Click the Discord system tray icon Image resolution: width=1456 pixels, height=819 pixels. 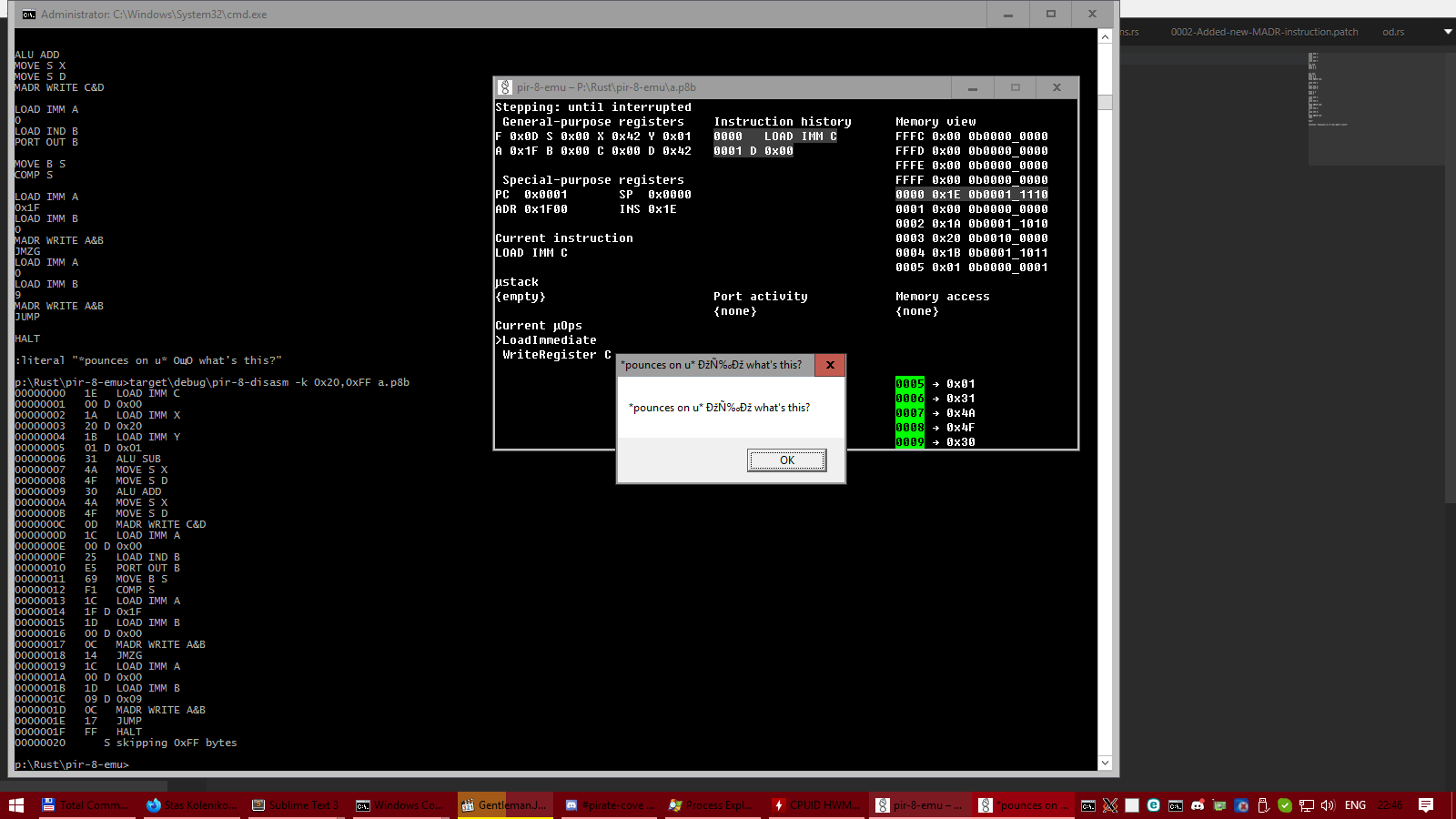(x=1198, y=805)
